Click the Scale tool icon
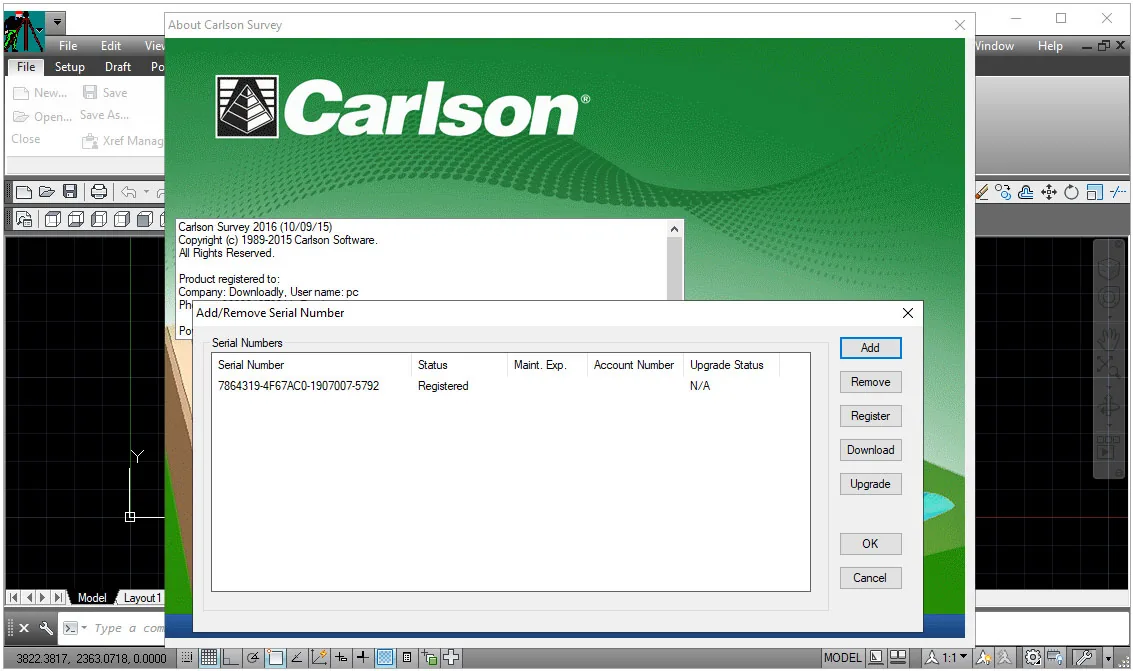 click(x=1095, y=192)
